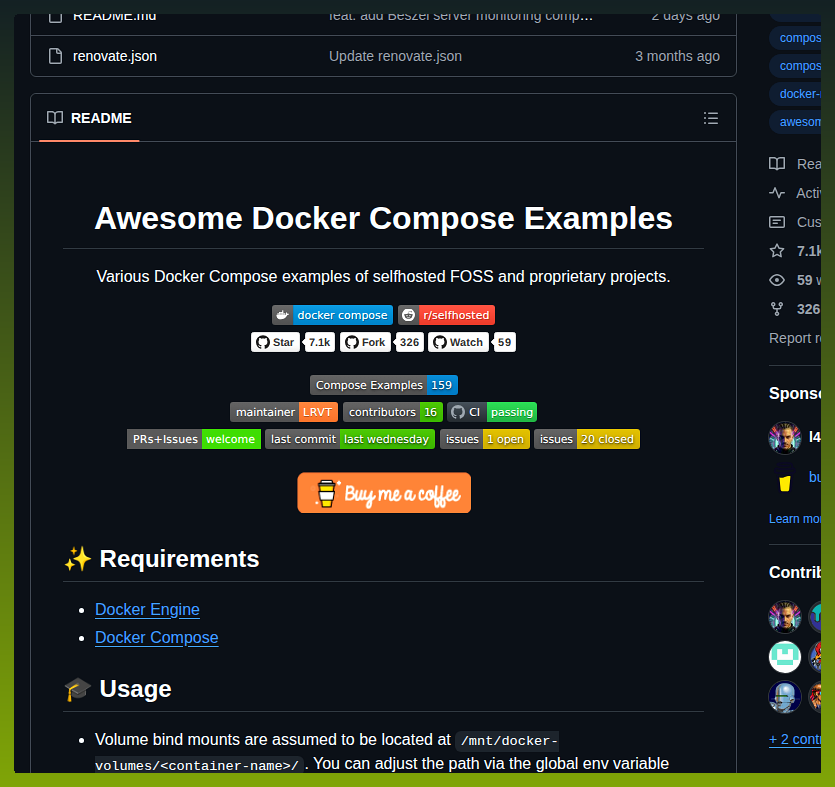Click the awesome topic tag

click(796, 122)
